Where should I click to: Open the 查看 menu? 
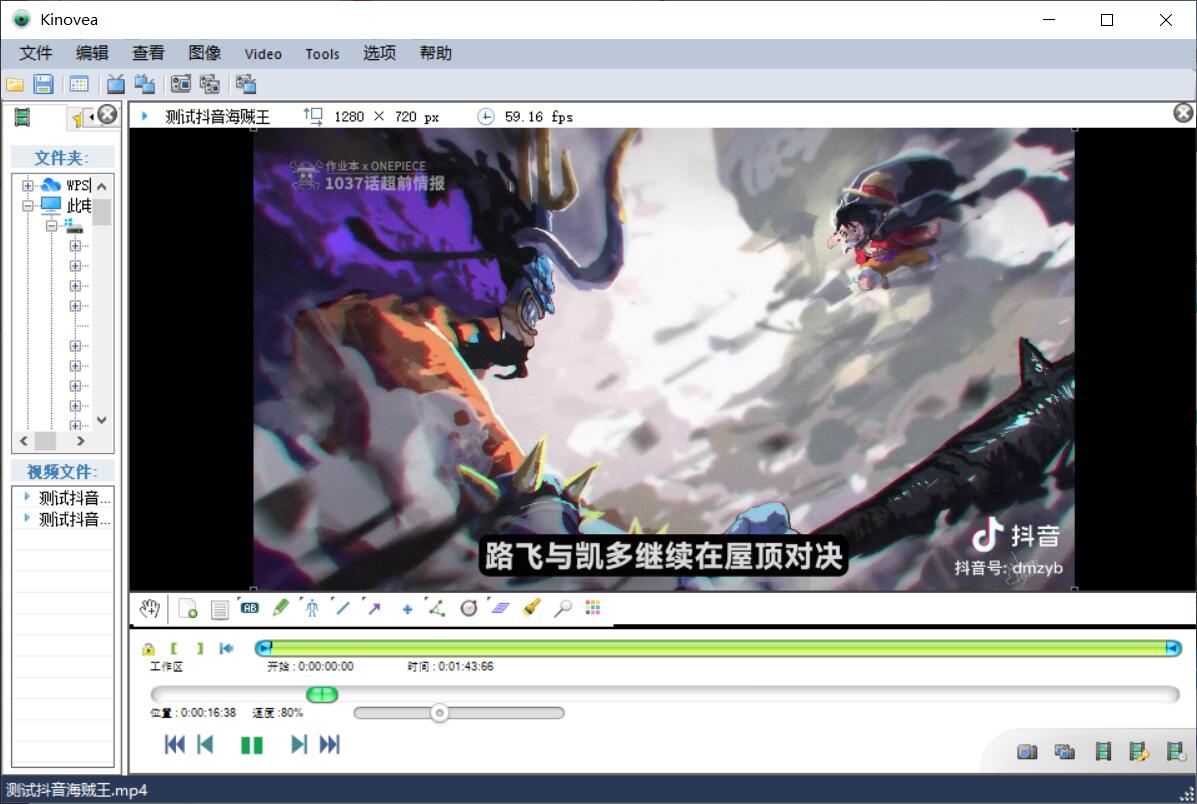click(x=148, y=53)
